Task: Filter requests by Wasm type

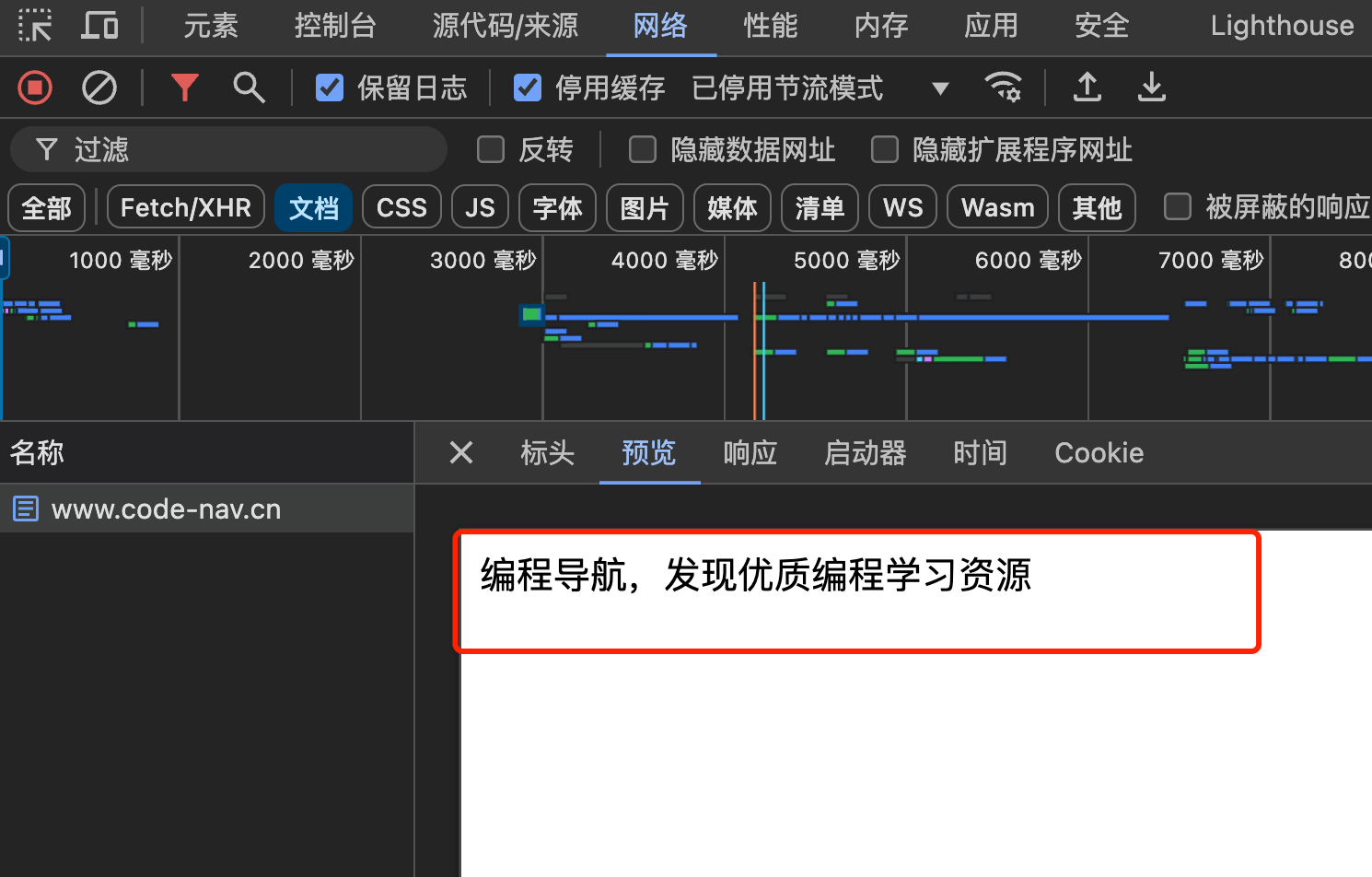Action: (997, 207)
